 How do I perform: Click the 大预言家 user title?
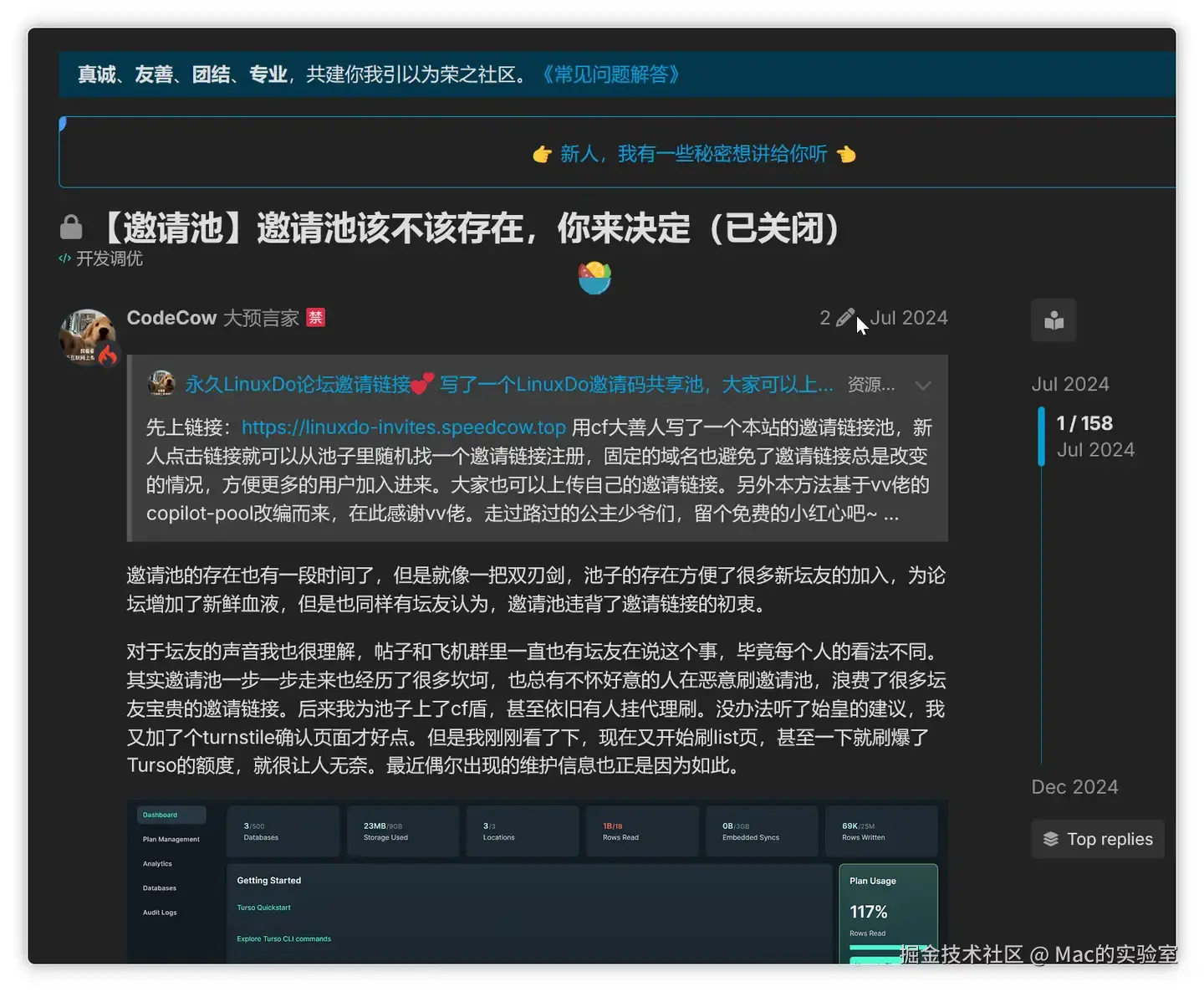pyautogui.click(x=261, y=318)
